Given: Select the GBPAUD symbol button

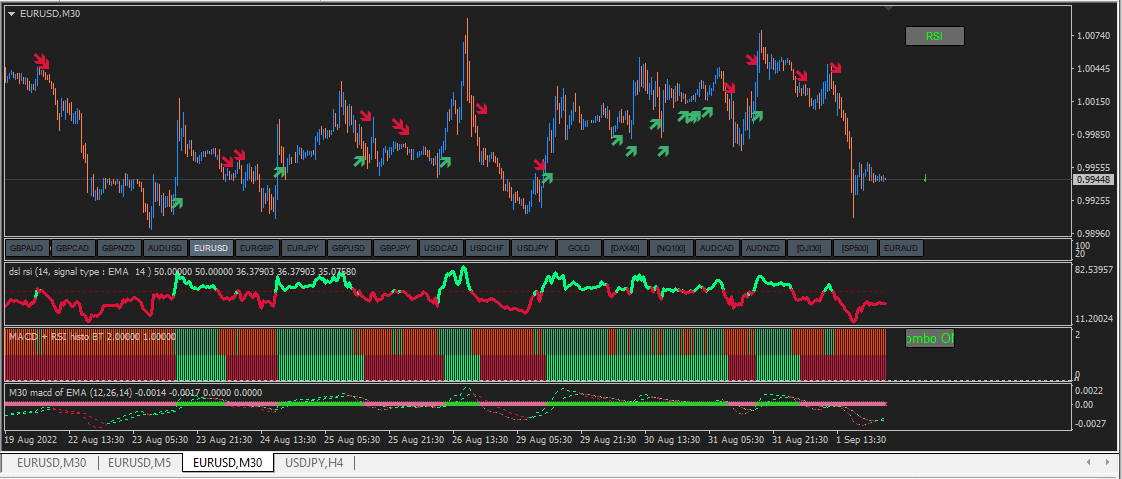Looking at the screenshot, I should 26,248.
